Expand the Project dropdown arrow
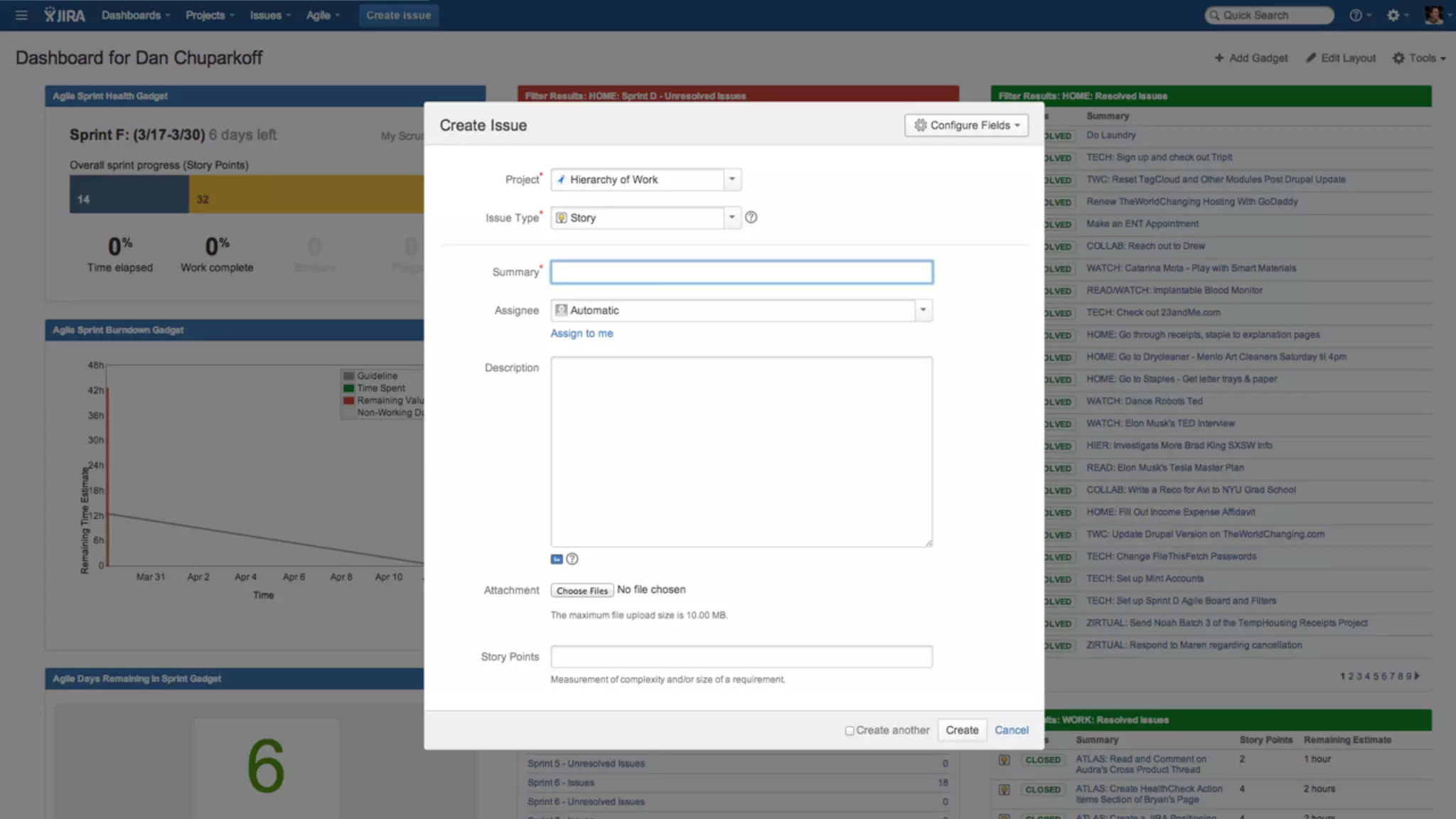 732,179
